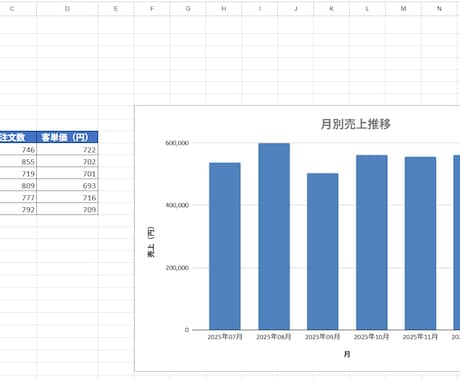Click the 600,000 axis value label

(177, 143)
